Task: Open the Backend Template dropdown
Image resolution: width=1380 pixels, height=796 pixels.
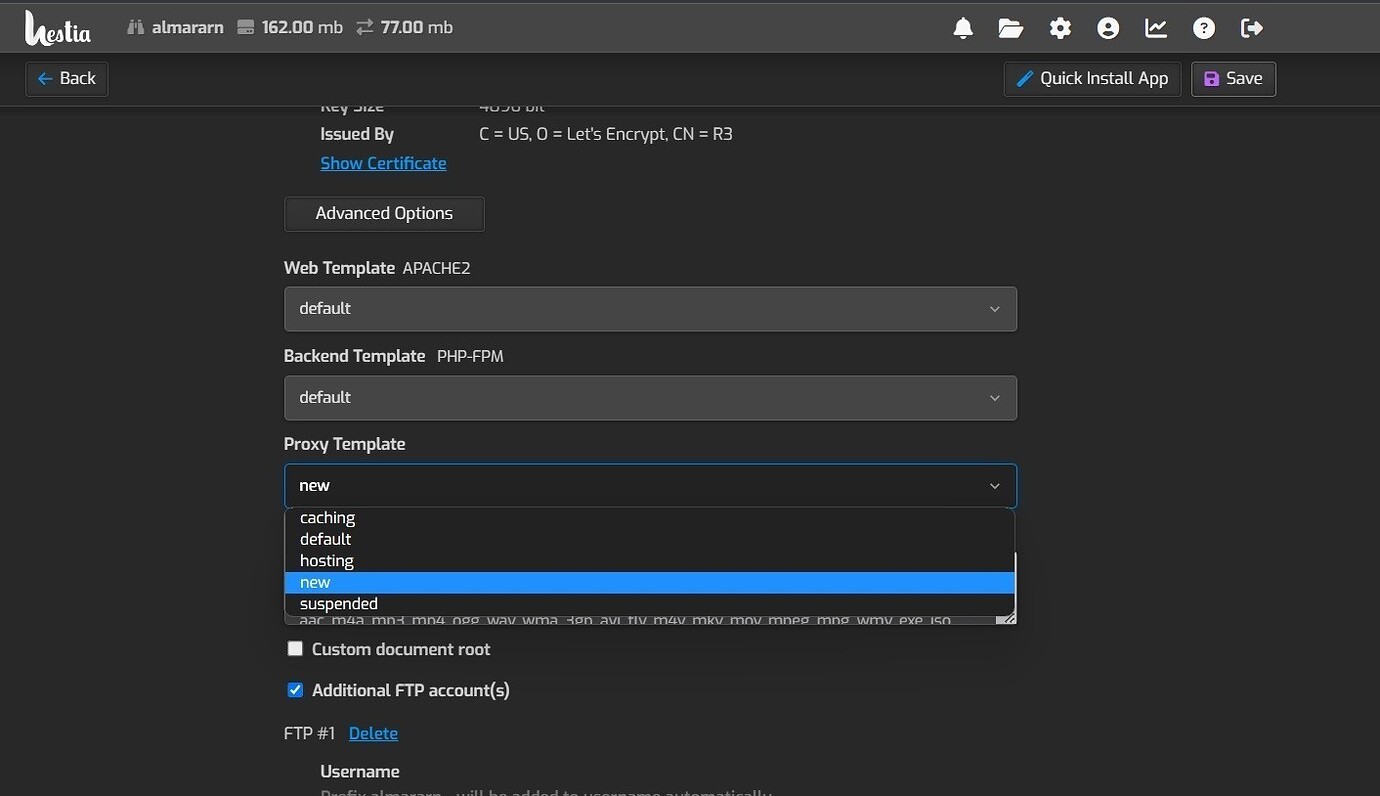Action: (x=650, y=397)
